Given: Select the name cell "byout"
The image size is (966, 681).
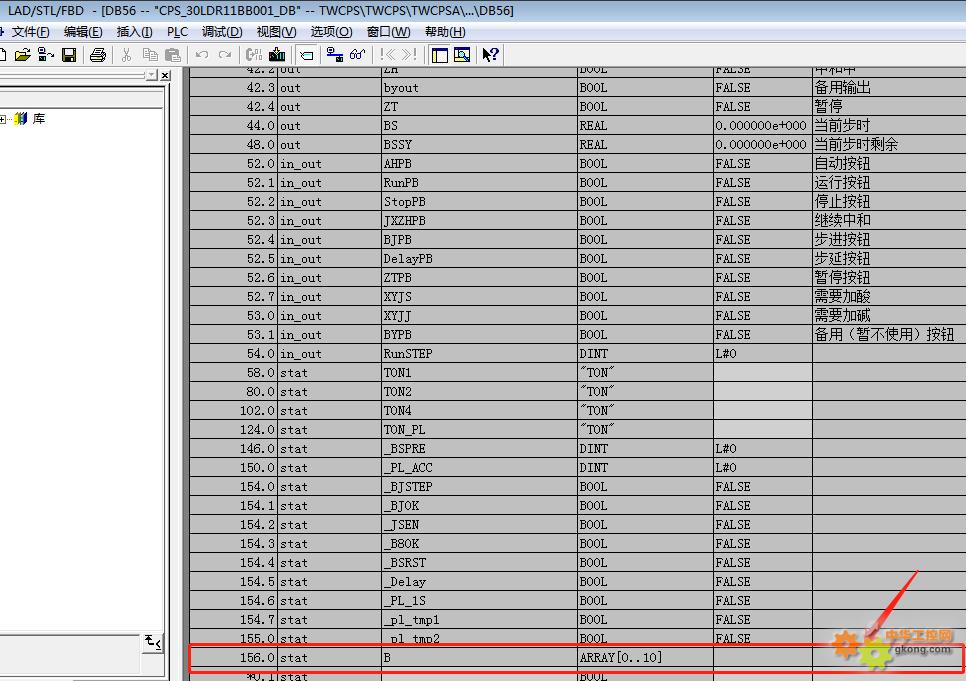Looking at the screenshot, I should (x=479, y=88).
